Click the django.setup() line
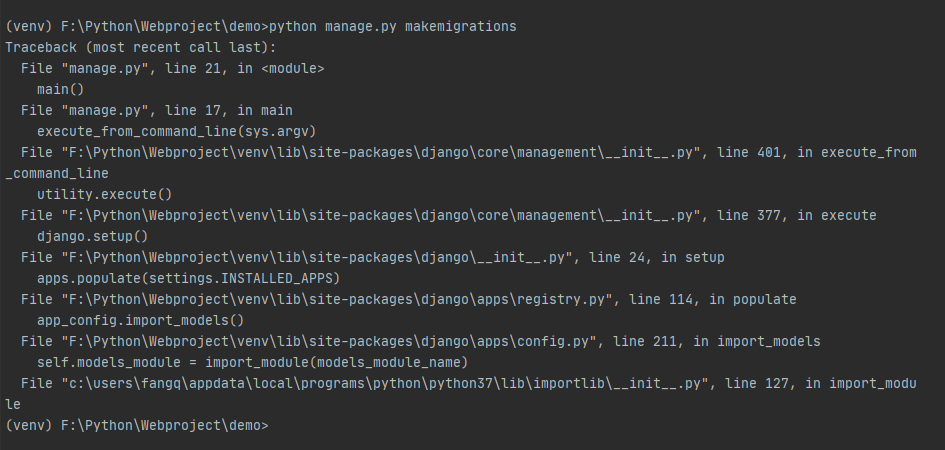Image resolution: width=945 pixels, height=450 pixels. coord(93,237)
